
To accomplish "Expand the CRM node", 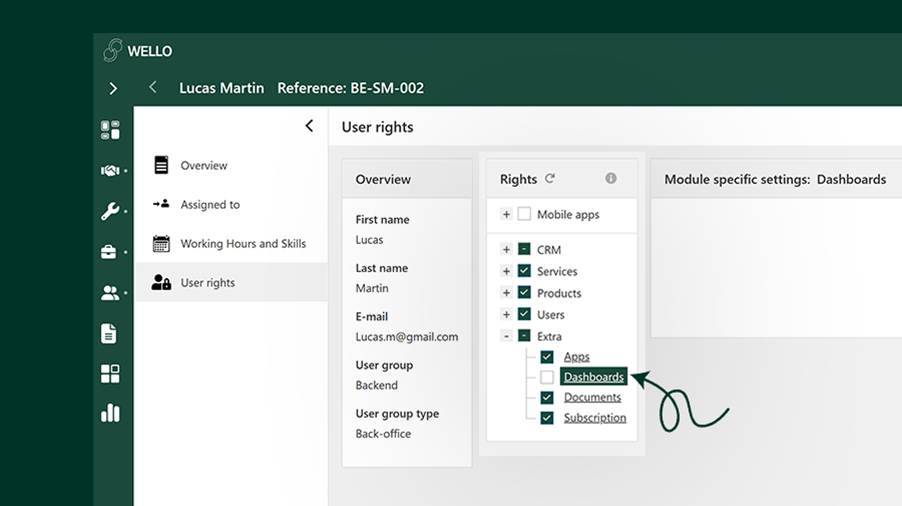I will pos(506,250).
